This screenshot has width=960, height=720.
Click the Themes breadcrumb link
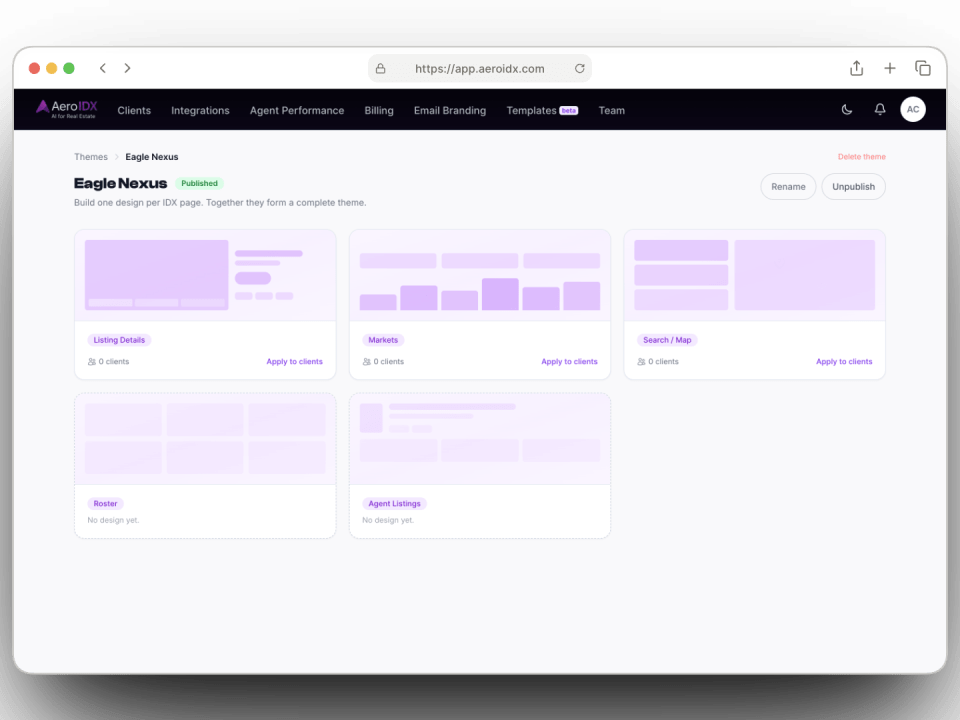pos(91,157)
